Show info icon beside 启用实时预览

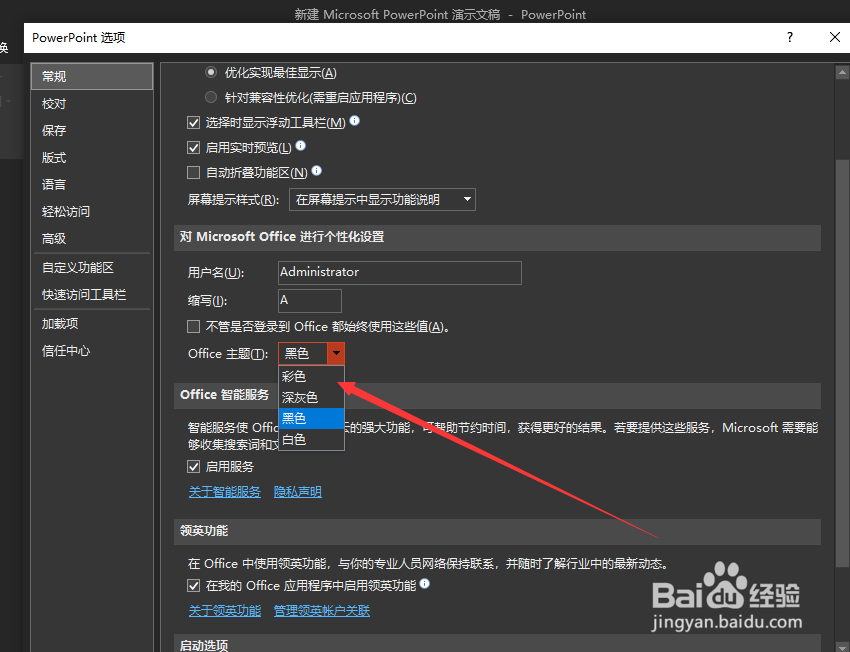[x=301, y=146]
